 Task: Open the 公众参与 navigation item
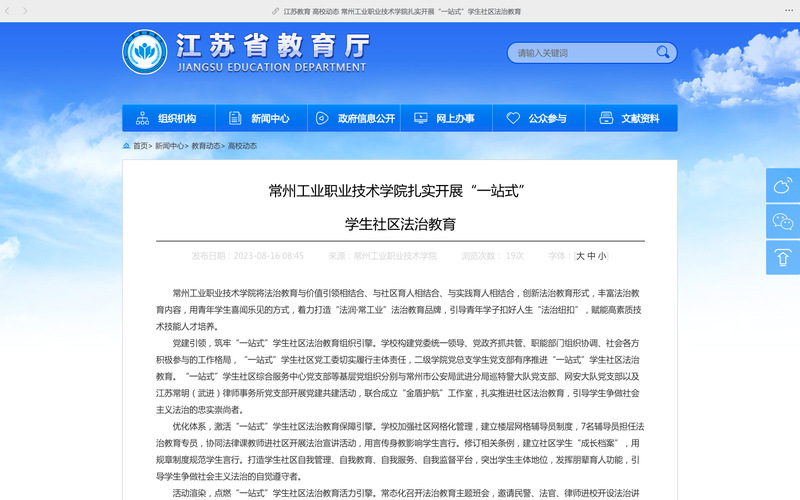click(537, 118)
